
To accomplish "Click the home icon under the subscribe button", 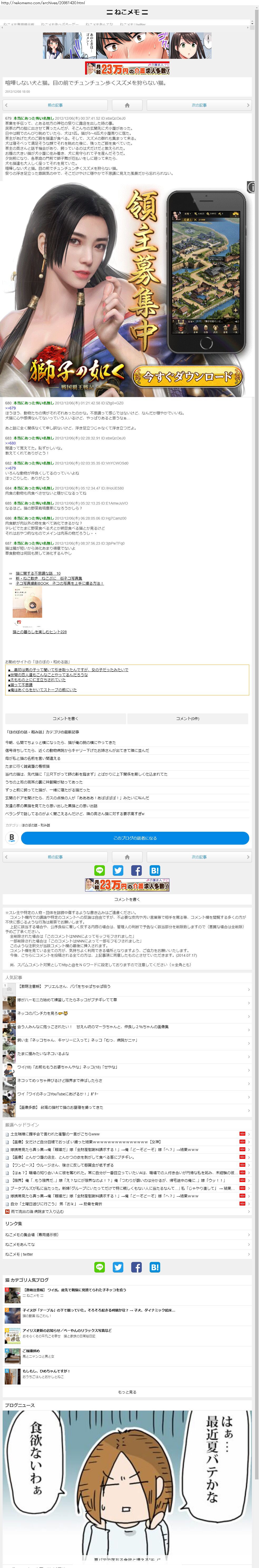I will (x=127, y=856).
